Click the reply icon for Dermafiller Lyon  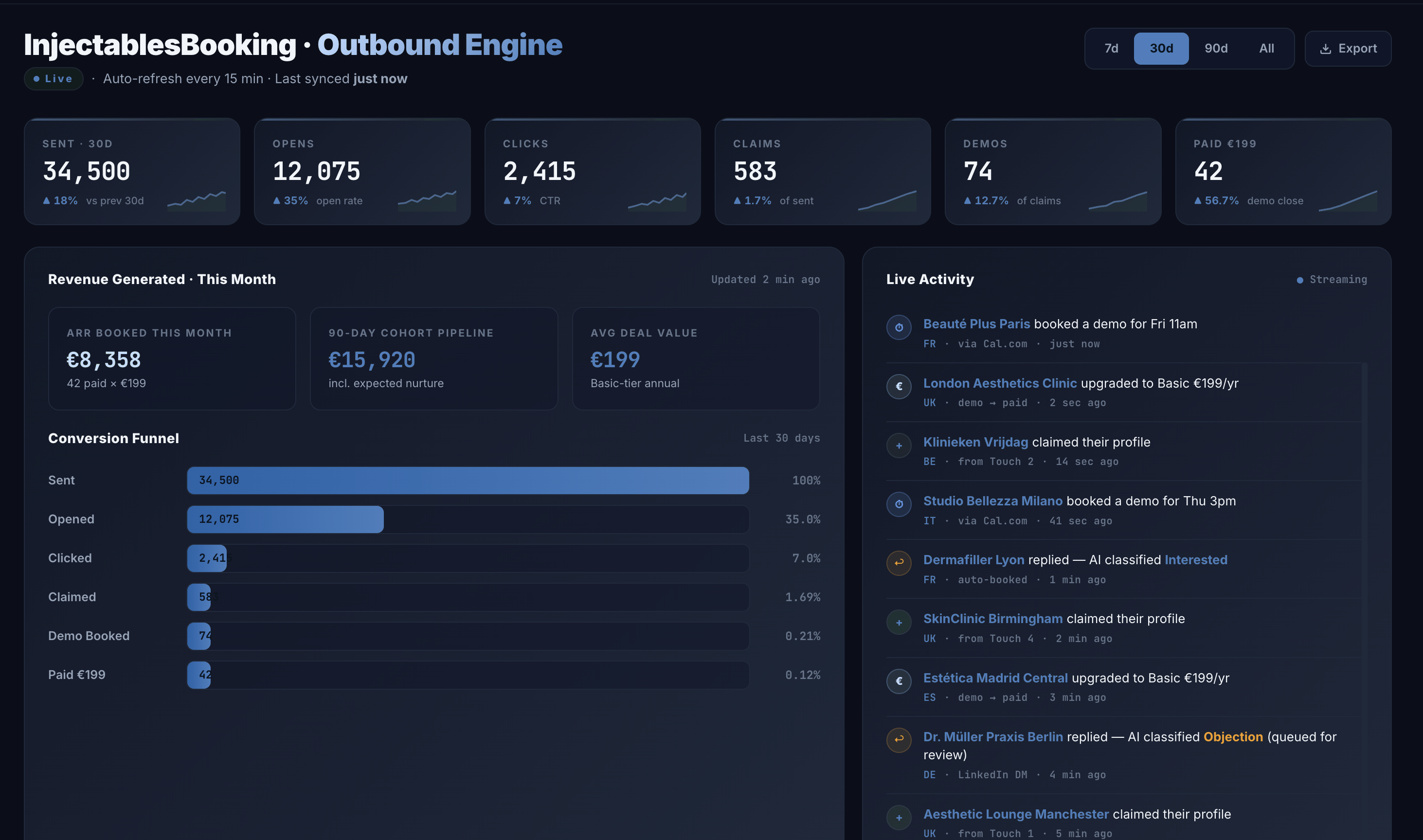pos(899,563)
